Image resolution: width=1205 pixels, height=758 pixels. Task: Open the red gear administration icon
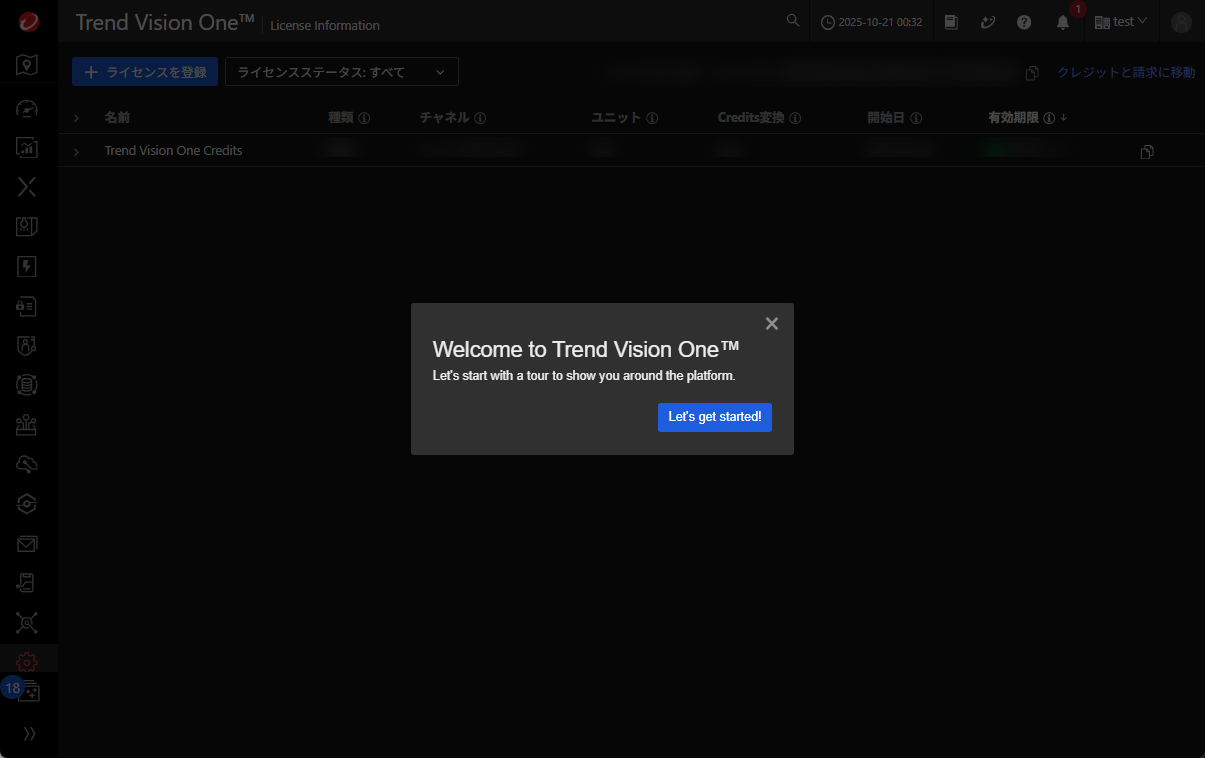point(28,662)
